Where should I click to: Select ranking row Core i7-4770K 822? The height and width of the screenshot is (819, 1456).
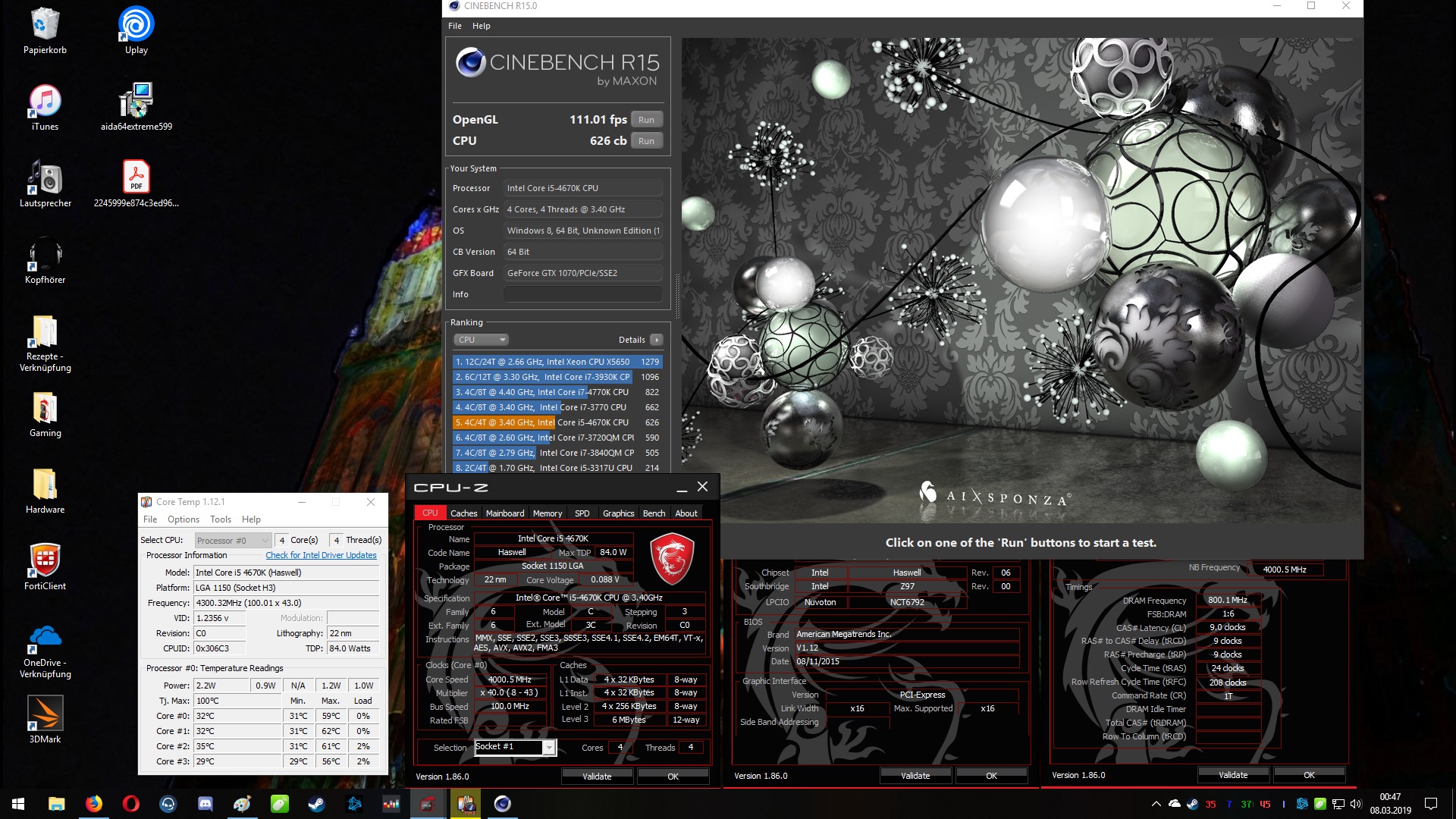pos(557,392)
